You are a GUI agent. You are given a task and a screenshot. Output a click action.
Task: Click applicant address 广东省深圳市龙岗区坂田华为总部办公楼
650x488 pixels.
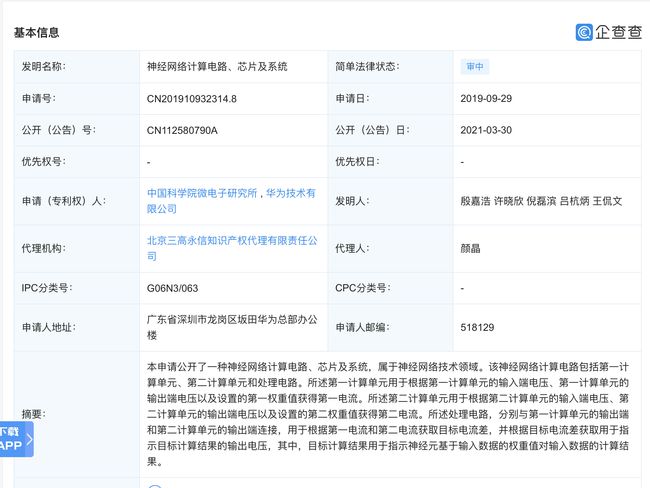(x=232, y=327)
